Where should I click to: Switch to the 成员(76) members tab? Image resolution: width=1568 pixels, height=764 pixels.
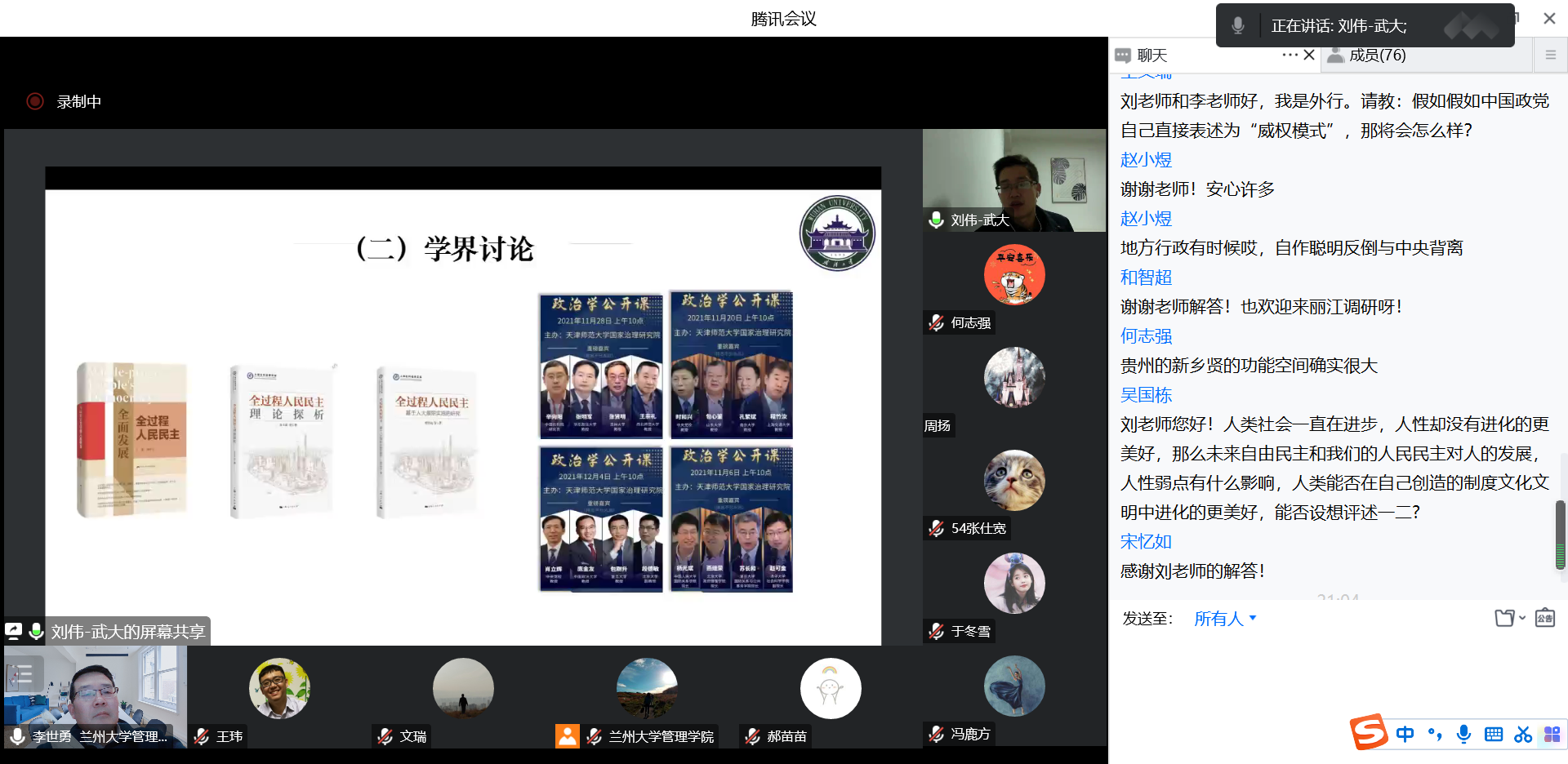pos(1377,55)
